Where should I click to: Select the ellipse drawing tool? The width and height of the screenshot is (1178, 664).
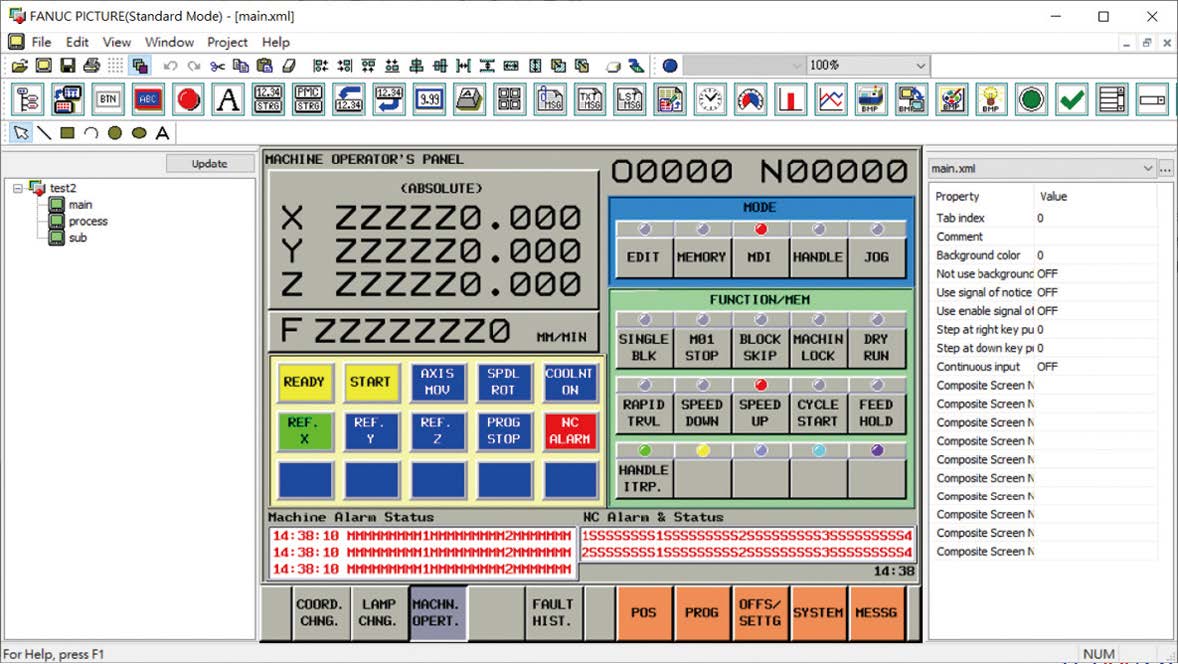pos(139,133)
